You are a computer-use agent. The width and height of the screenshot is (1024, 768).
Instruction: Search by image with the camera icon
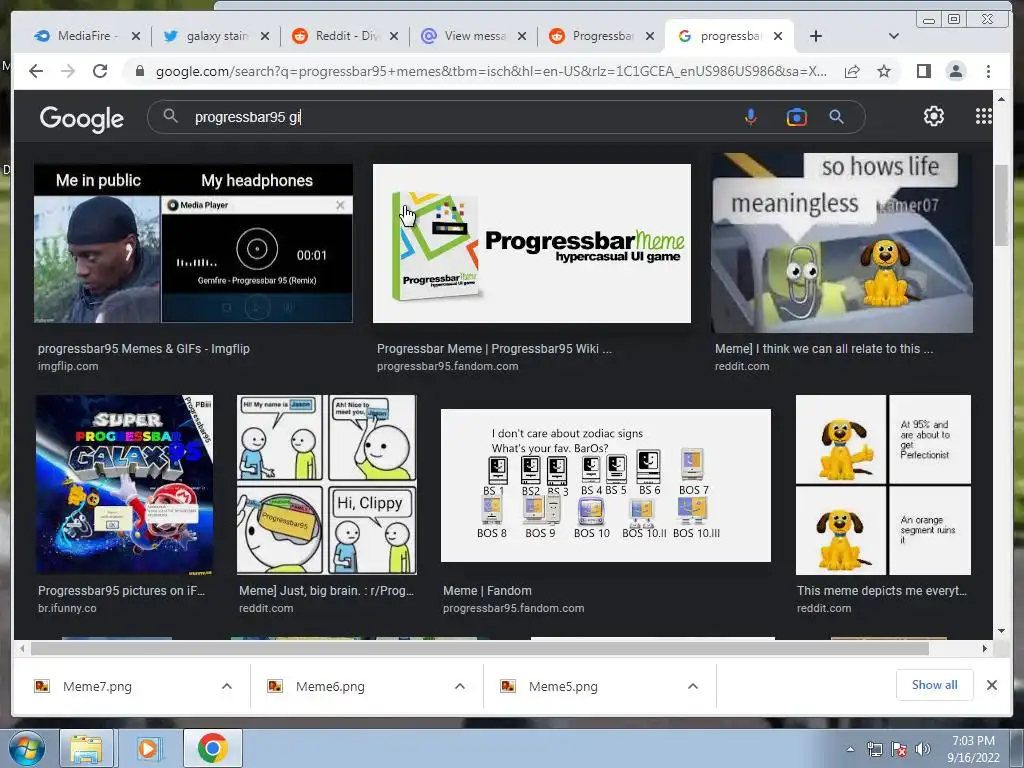pyautogui.click(x=797, y=117)
